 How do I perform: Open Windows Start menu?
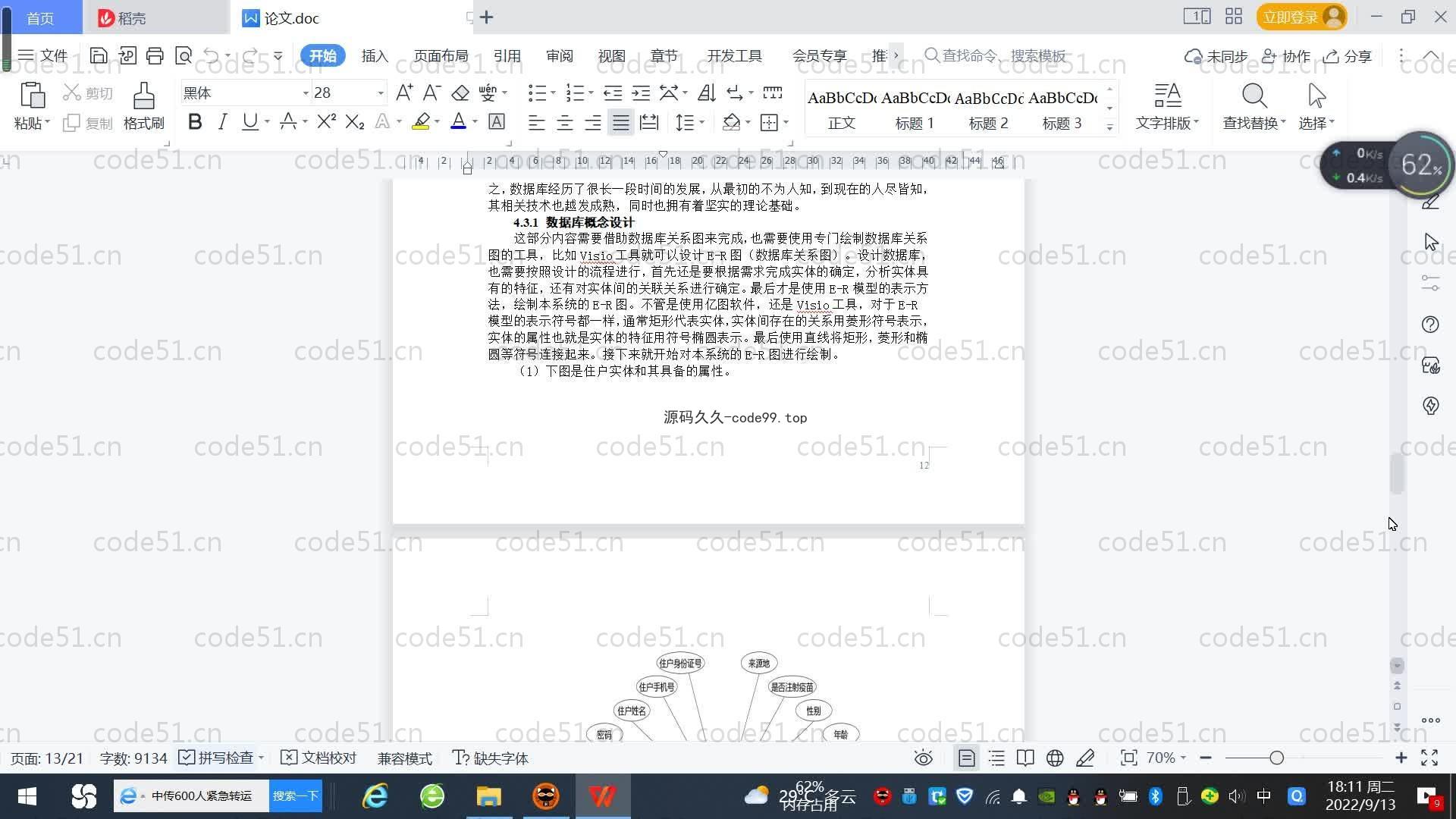27,796
